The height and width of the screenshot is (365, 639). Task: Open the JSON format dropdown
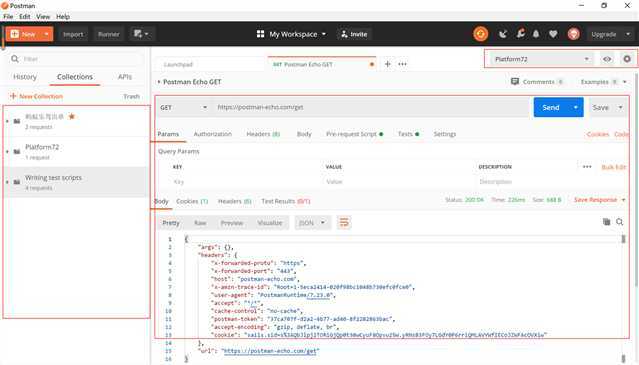312,223
